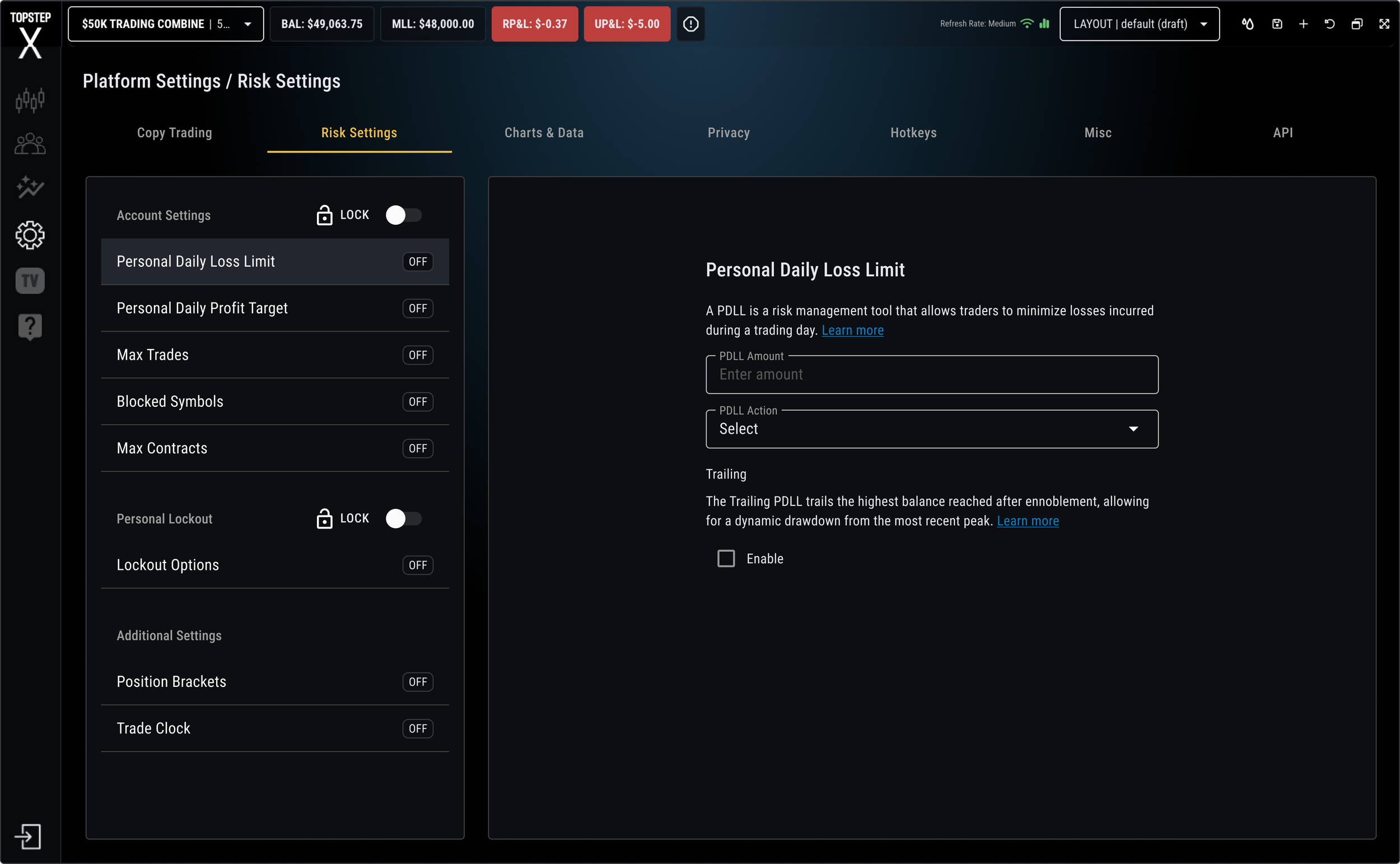Click the TopstepX logo
1400x864 pixels.
(30, 35)
